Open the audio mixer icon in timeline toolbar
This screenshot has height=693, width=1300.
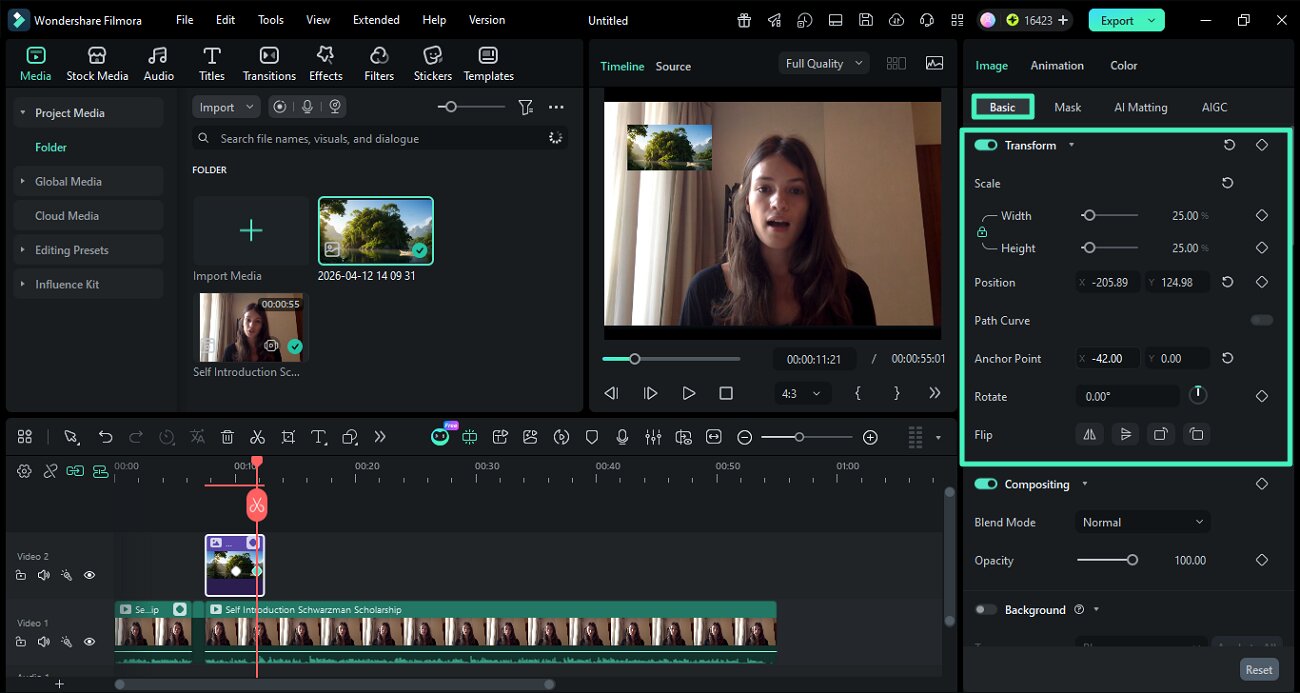pos(653,437)
